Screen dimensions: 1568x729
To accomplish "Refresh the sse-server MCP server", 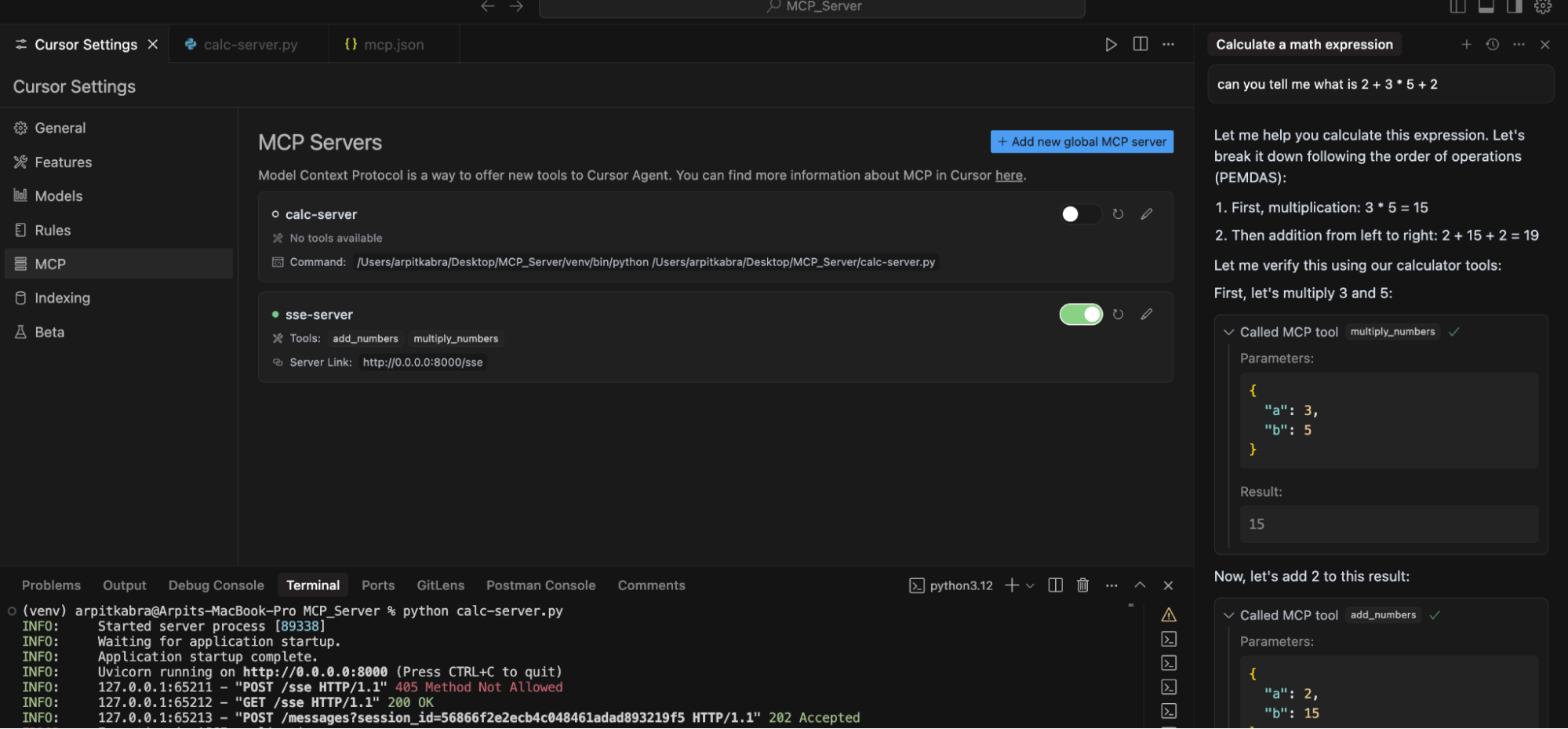I will click(x=1117, y=314).
